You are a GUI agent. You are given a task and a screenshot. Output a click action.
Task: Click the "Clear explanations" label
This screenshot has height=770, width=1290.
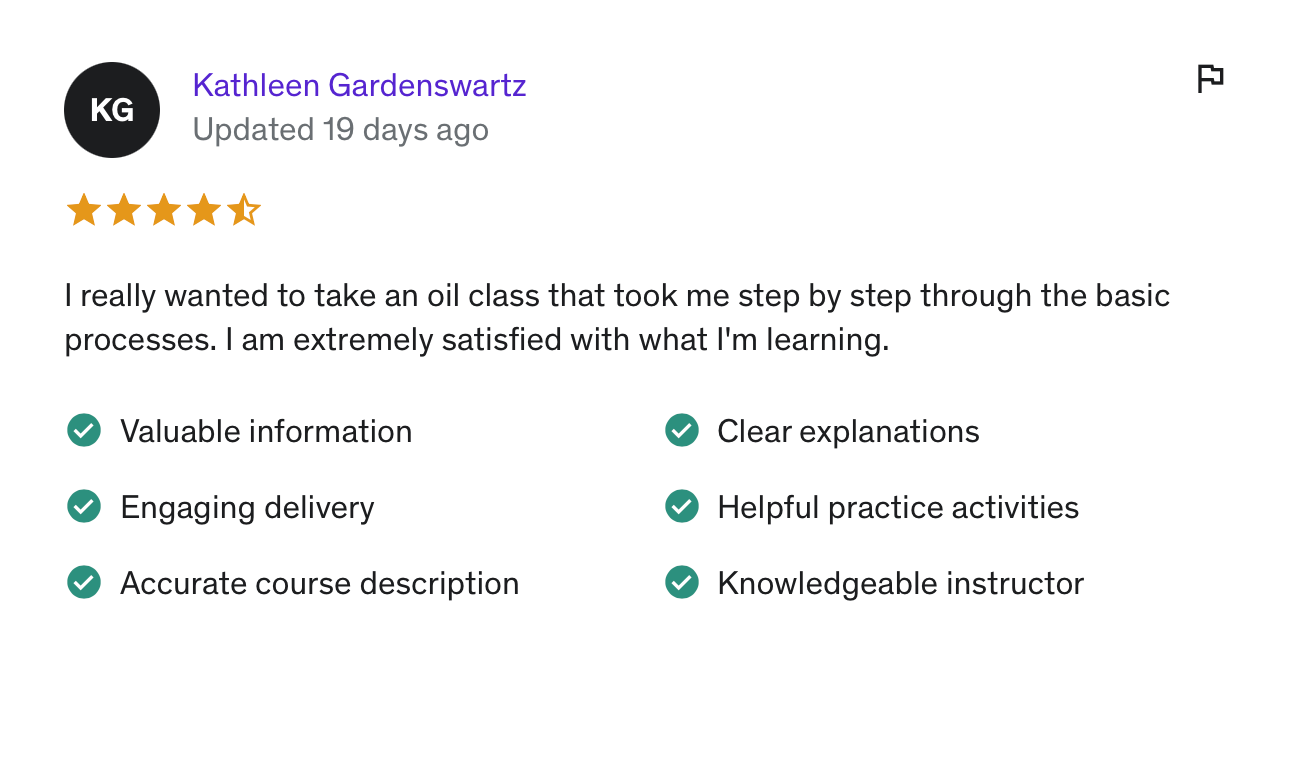848,431
